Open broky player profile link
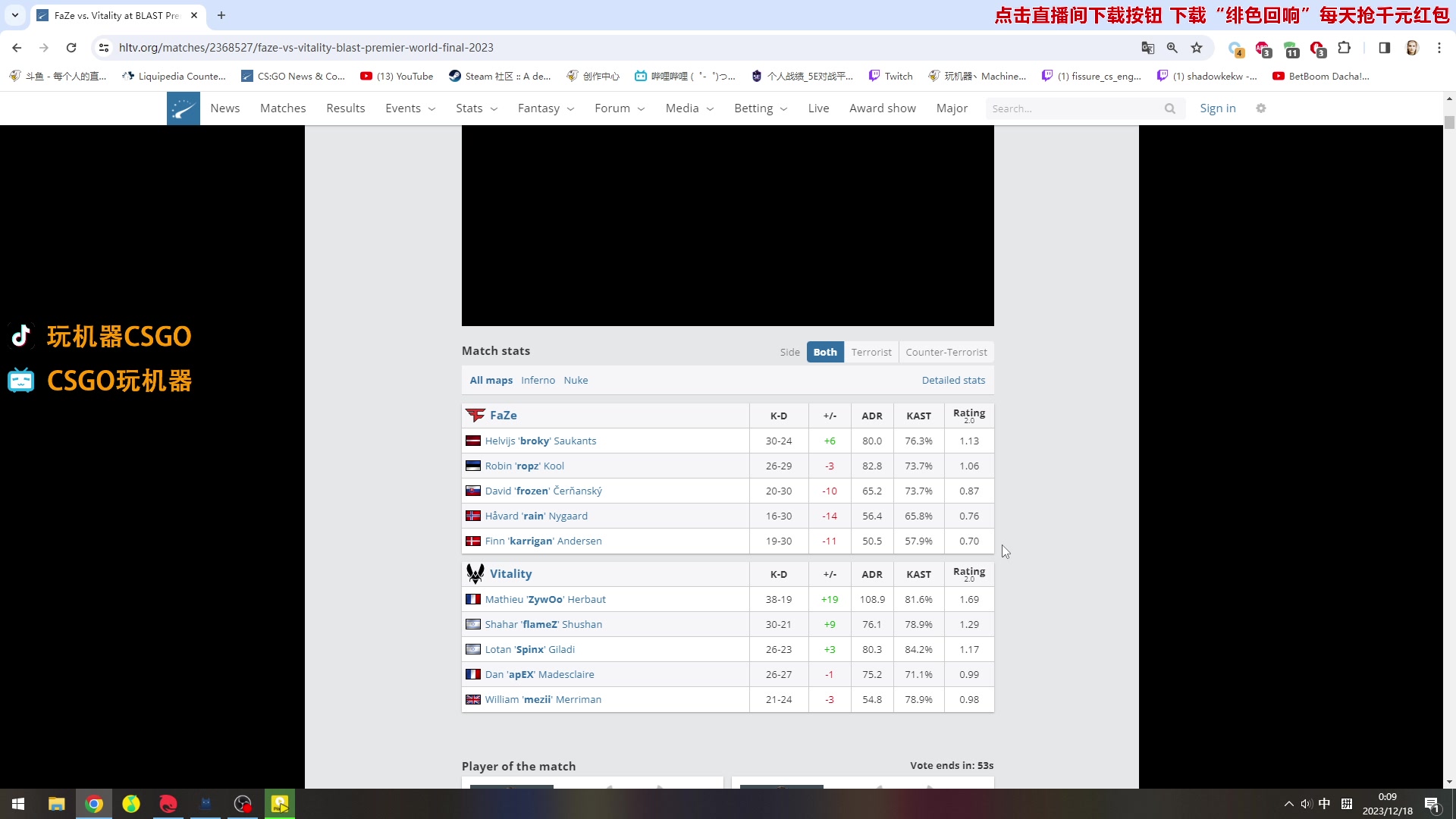The width and height of the screenshot is (1456, 819). coord(541,441)
